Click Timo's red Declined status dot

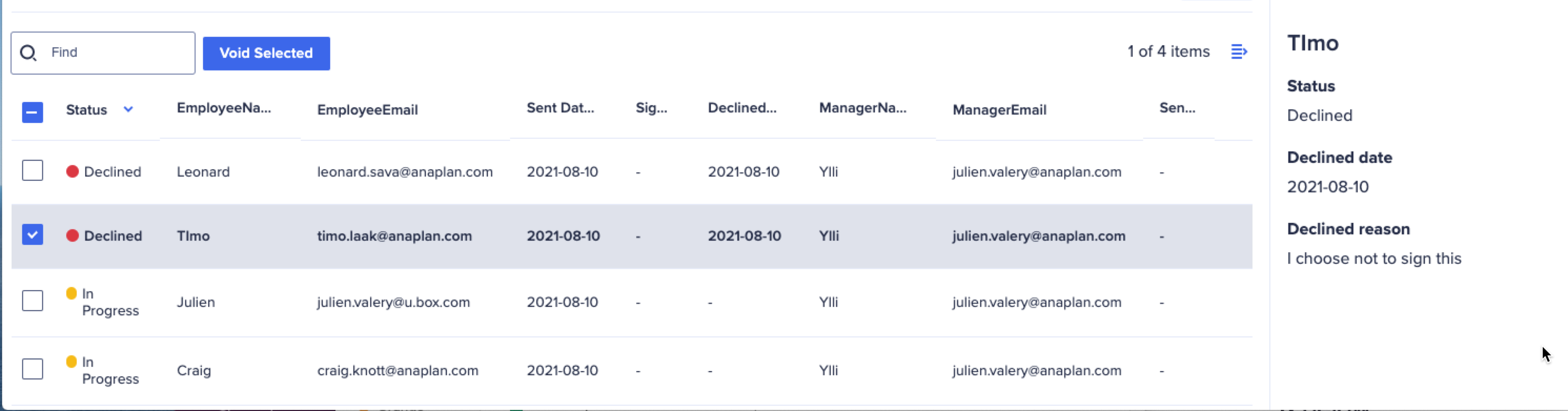(73, 235)
